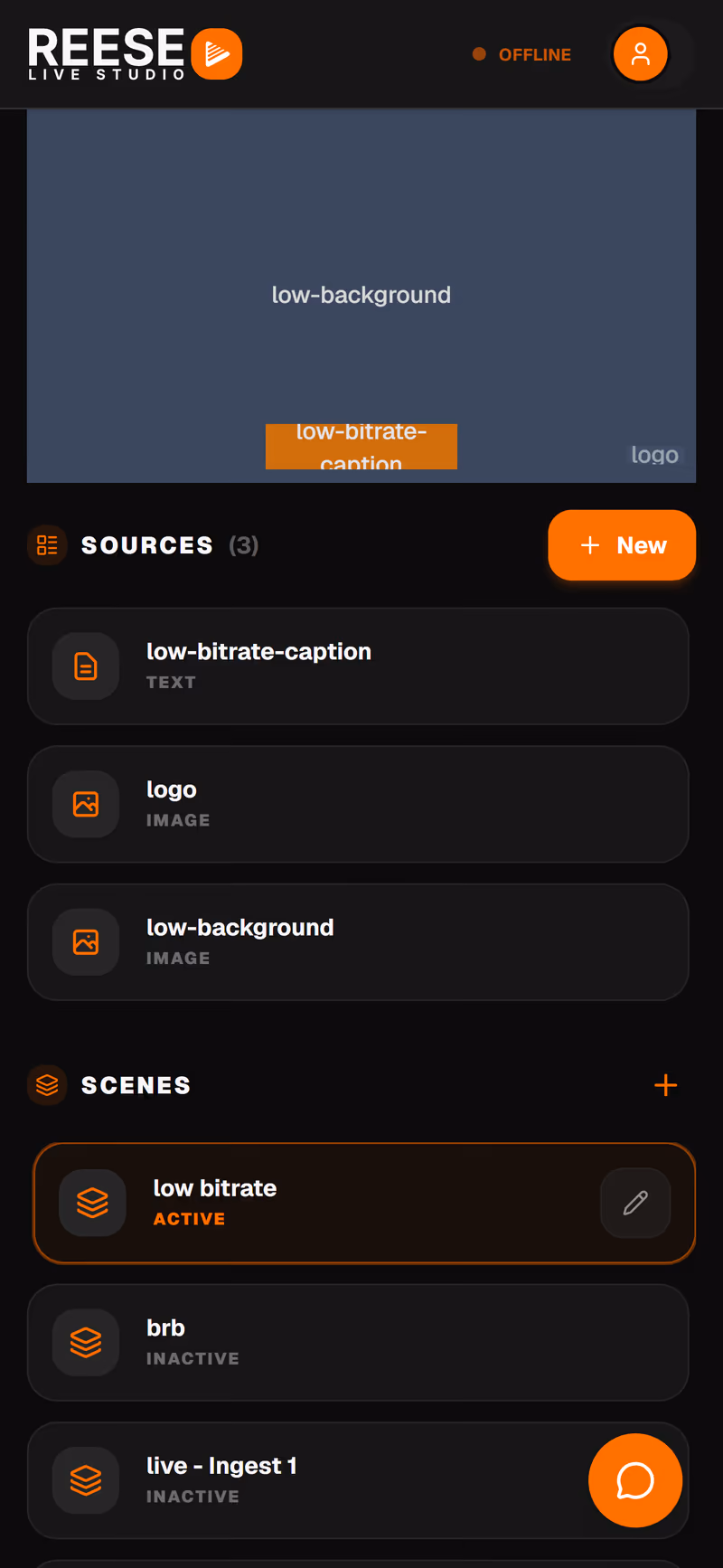Add a new scene with plus icon

point(666,1085)
